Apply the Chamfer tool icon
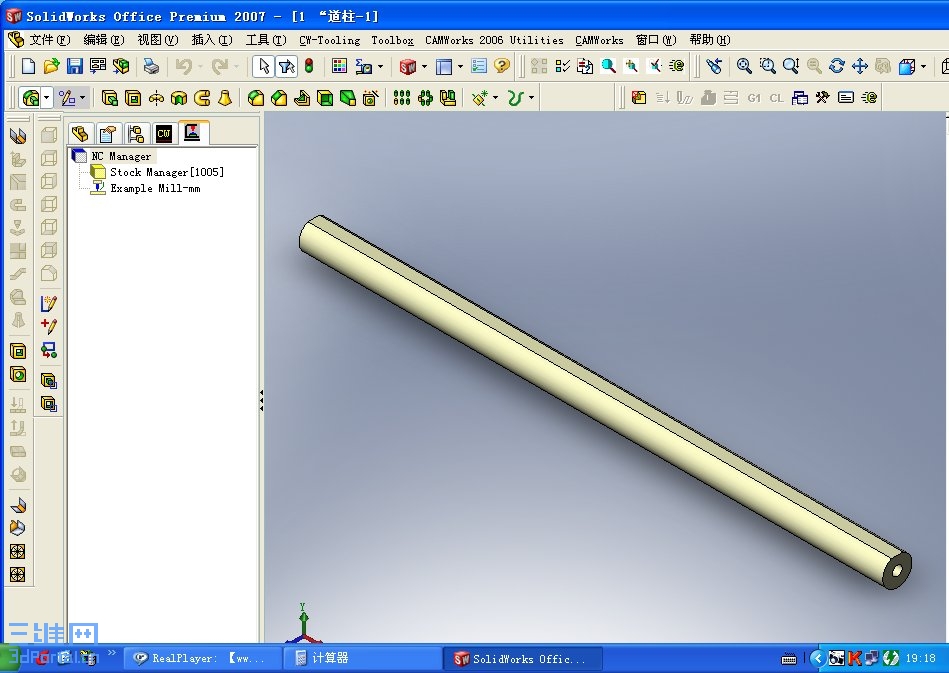949x673 pixels. pos(279,97)
